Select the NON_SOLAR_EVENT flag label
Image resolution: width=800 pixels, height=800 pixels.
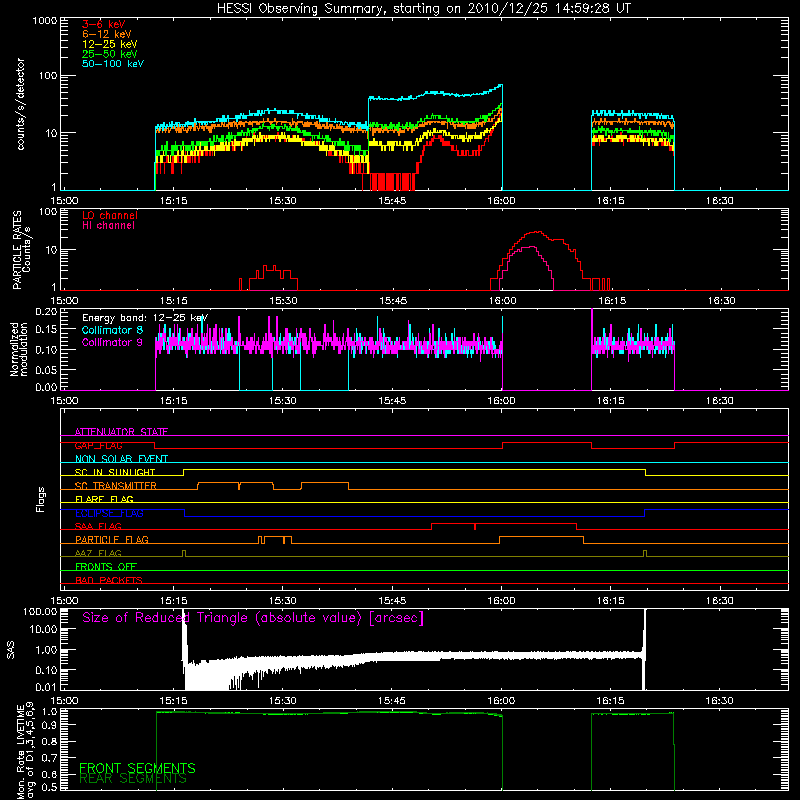pyautogui.click(x=121, y=459)
